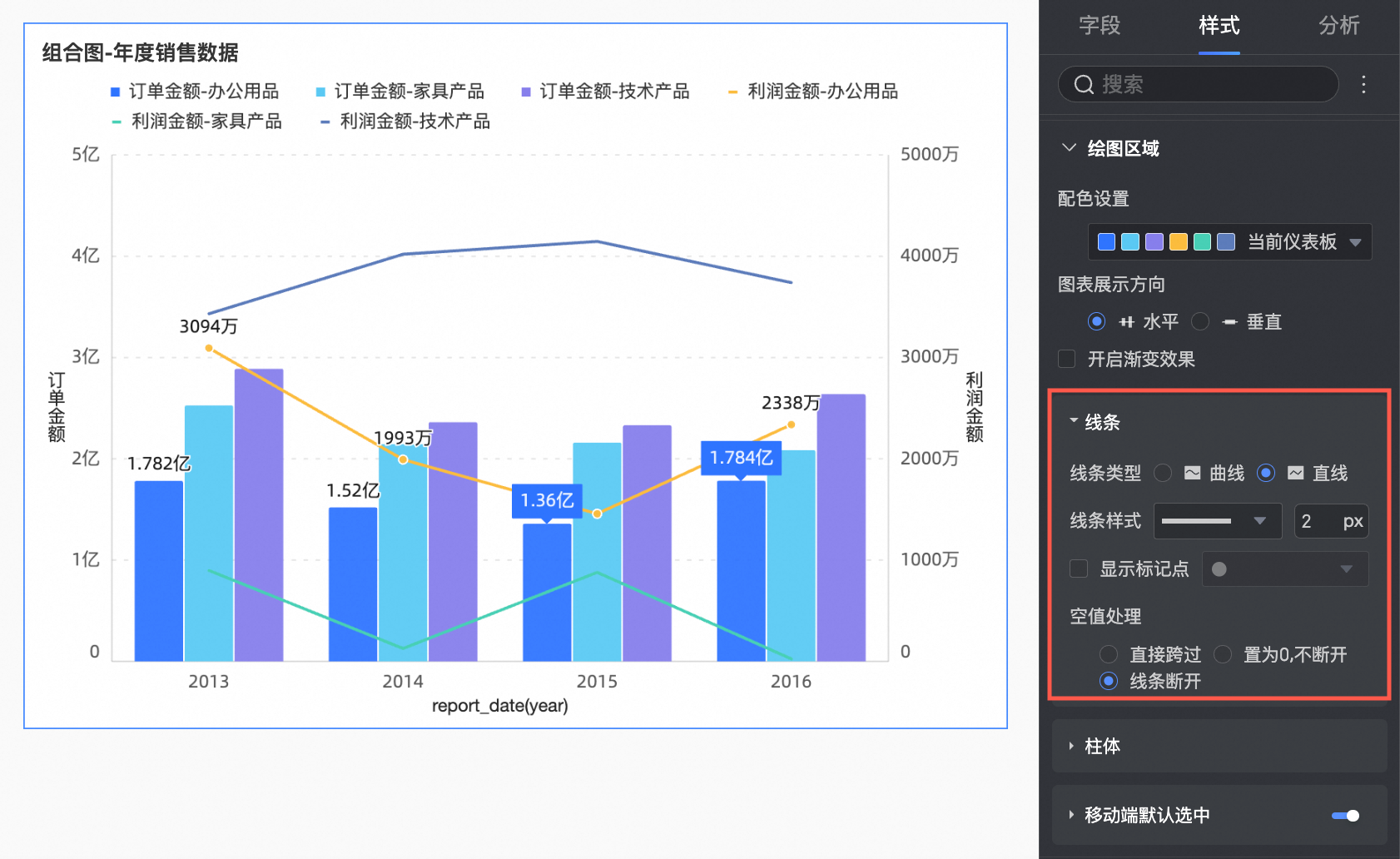
Task: Click the 1.784亿 data label
Action: (x=741, y=458)
